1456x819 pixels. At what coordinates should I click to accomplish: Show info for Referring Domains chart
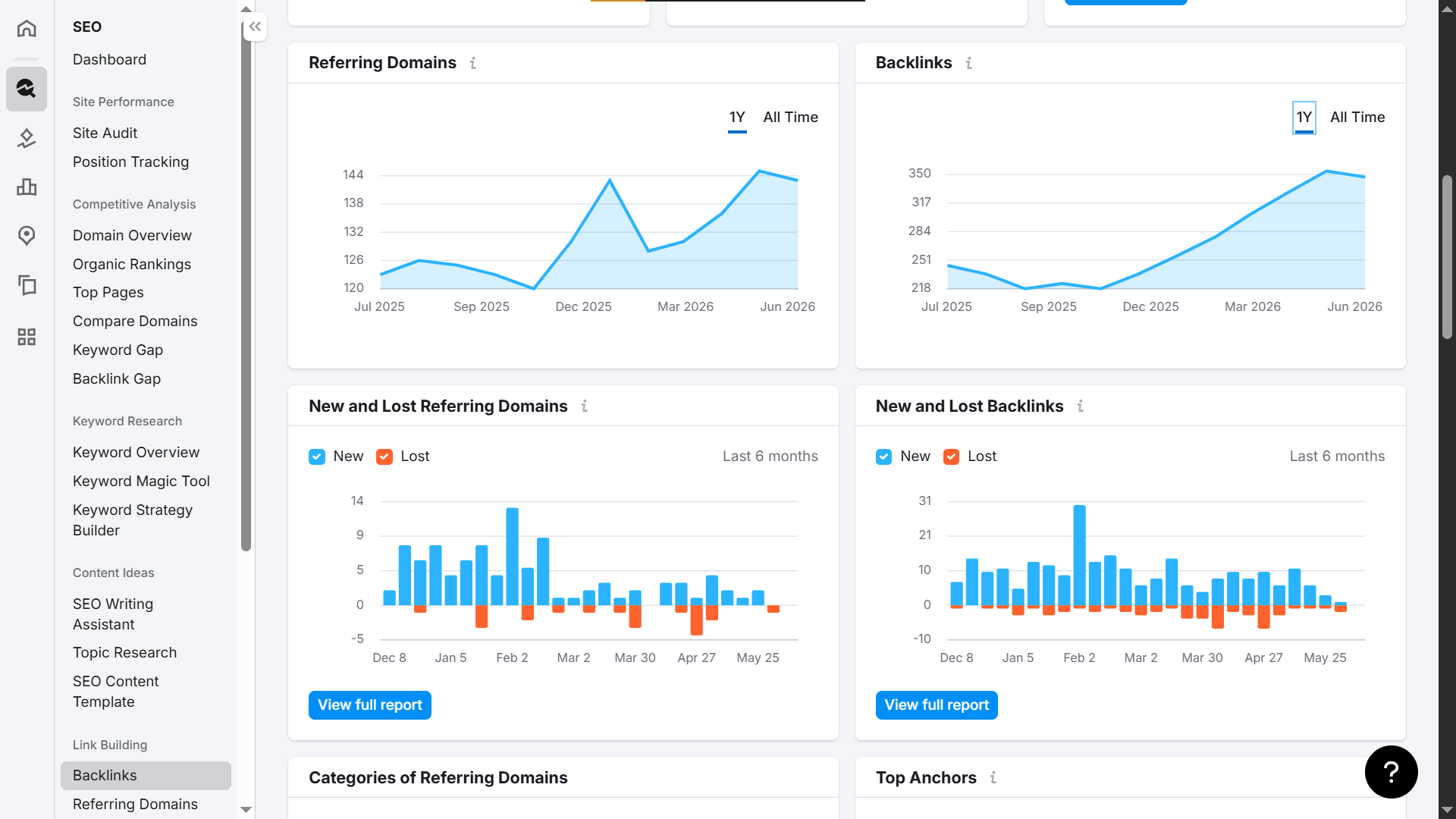[473, 63]
